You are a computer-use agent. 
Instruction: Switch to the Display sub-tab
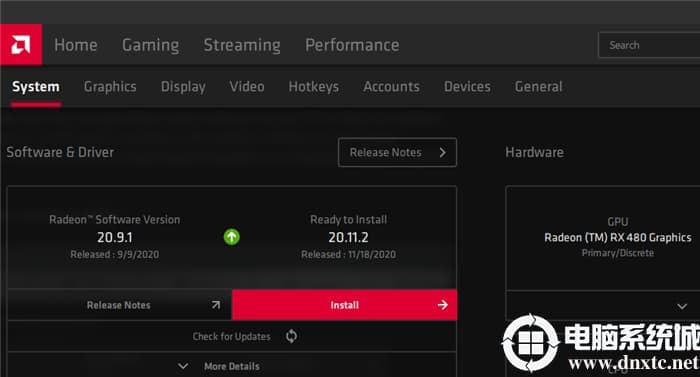[x=183, y=87]
